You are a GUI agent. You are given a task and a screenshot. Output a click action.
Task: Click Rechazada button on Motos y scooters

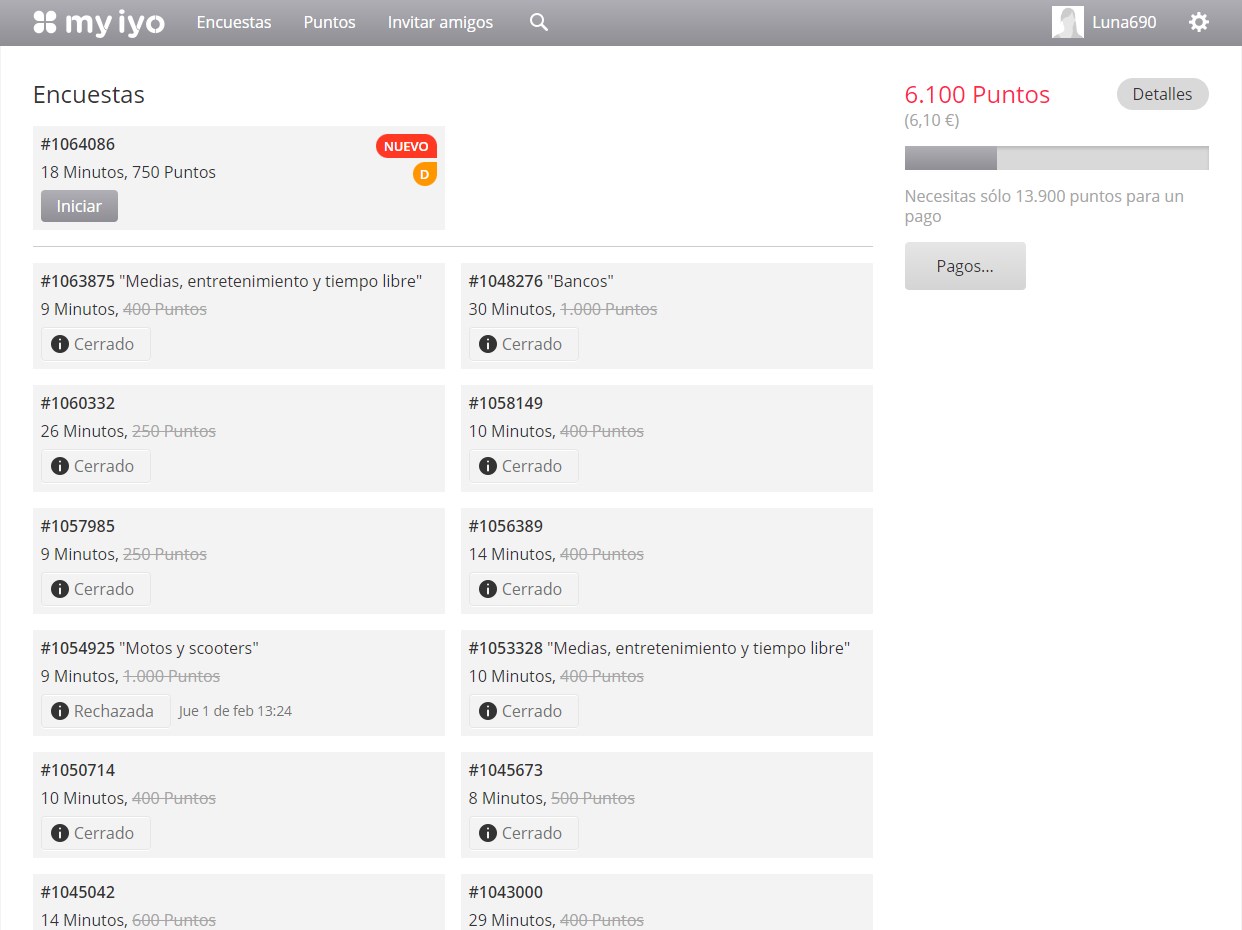coord(106,711)
